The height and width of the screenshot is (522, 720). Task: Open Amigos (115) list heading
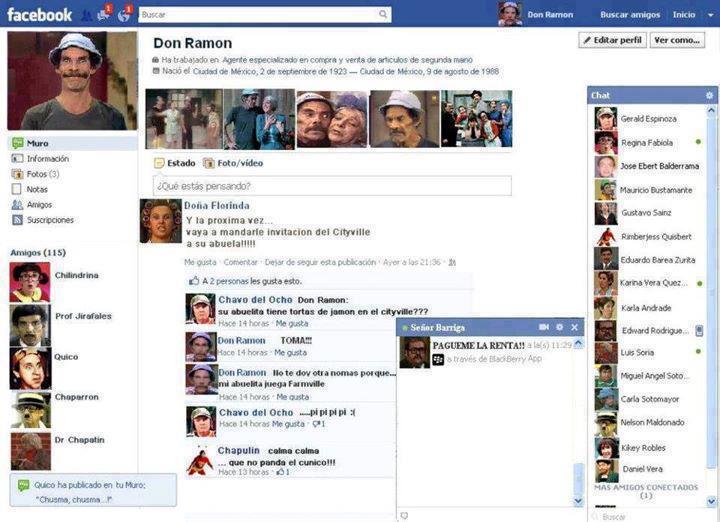pos(38,253)
